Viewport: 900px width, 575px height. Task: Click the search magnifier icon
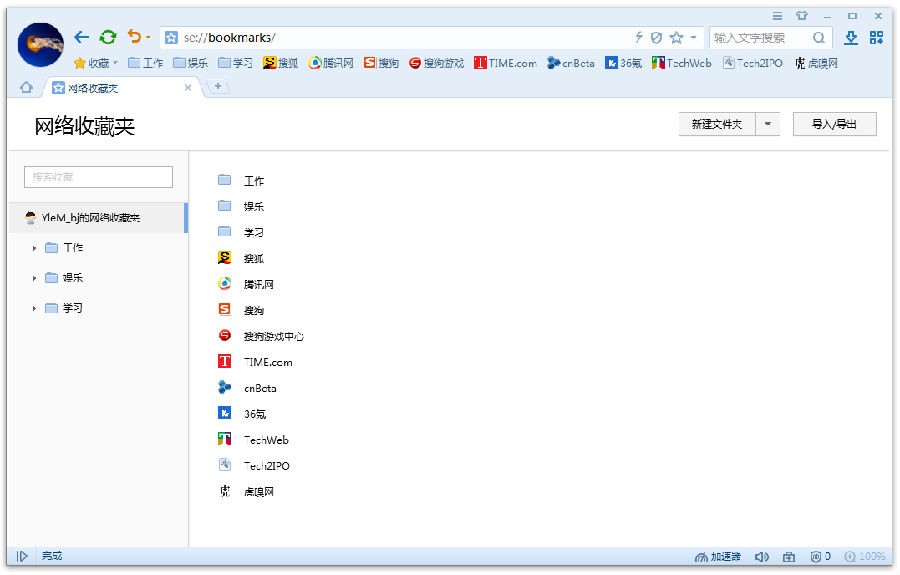(x=818, y=38)
